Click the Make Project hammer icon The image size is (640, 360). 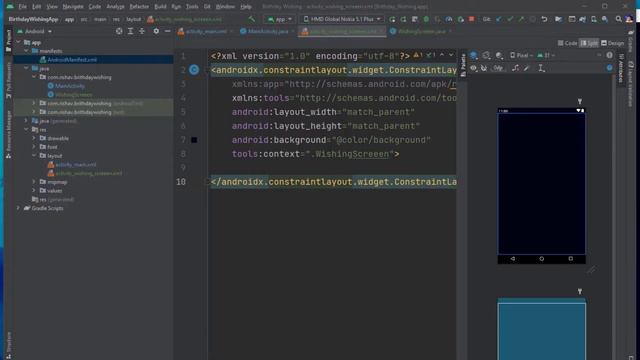(252, 19)
